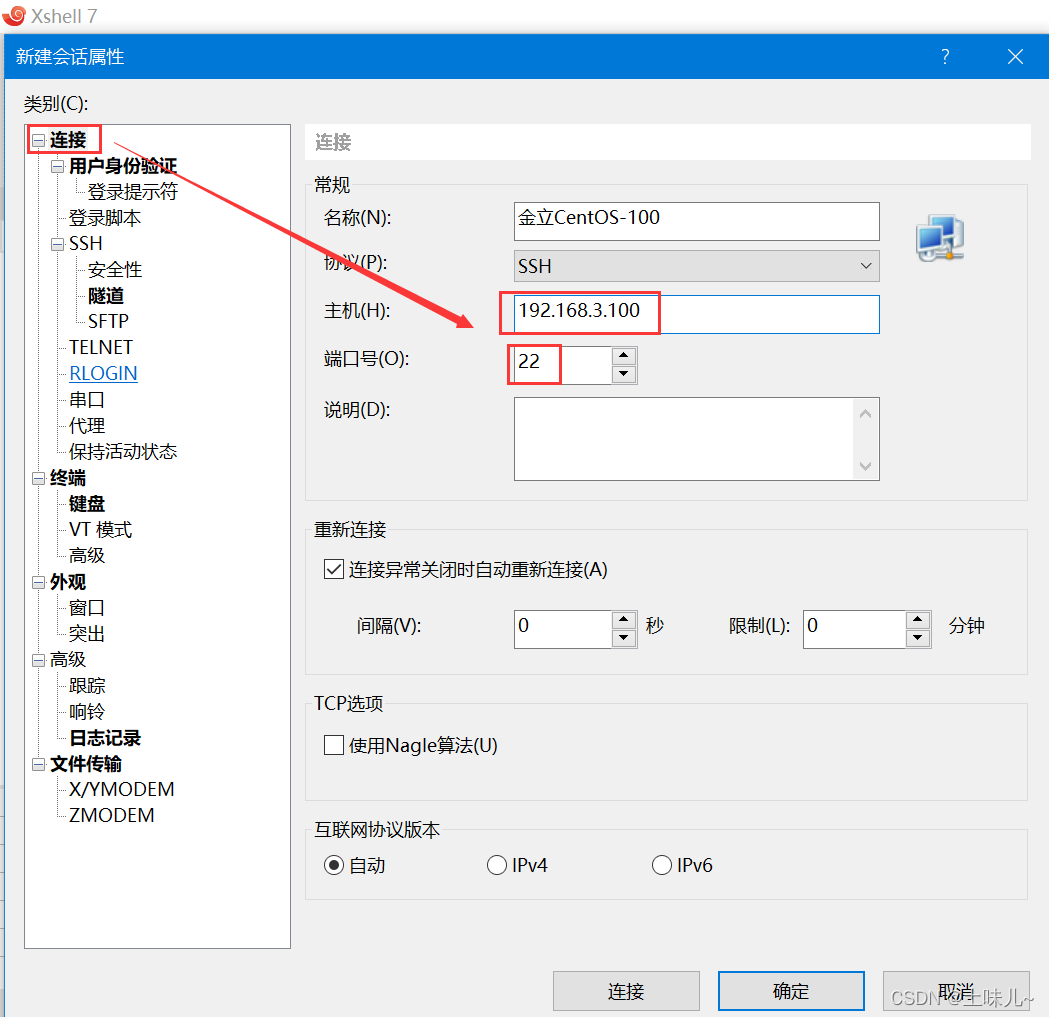
Task: Click the 连接 button at the bottom
Action: point(626,991)
